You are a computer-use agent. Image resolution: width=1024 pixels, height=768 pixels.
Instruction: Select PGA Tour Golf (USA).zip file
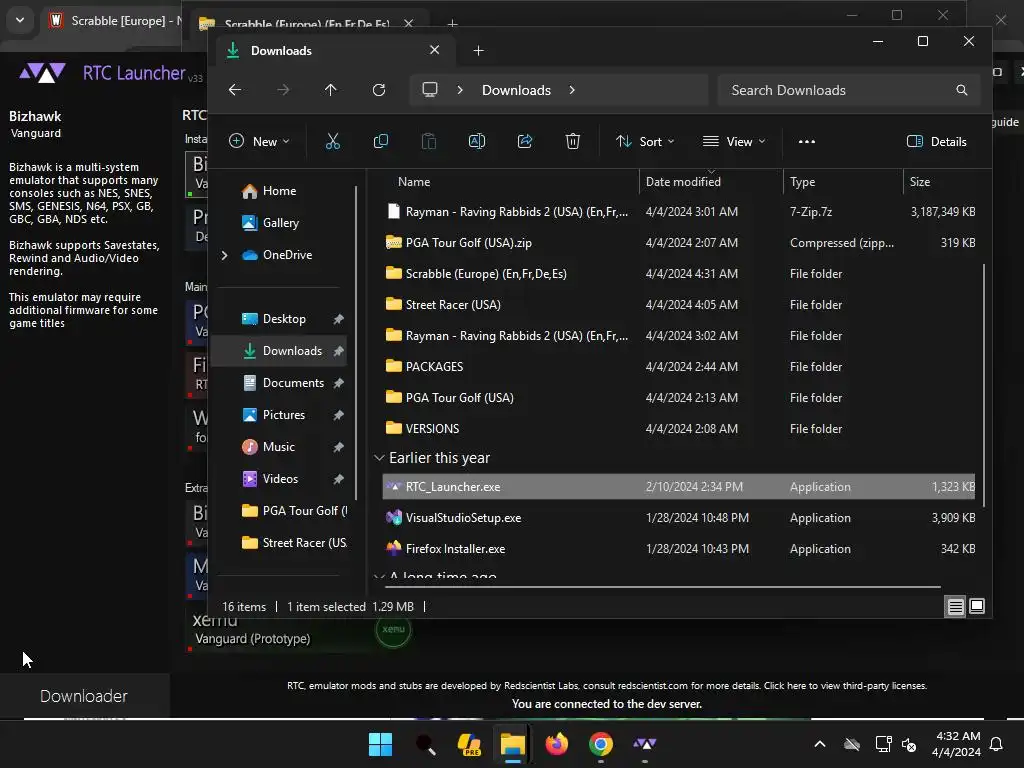[x=679, y=242]
